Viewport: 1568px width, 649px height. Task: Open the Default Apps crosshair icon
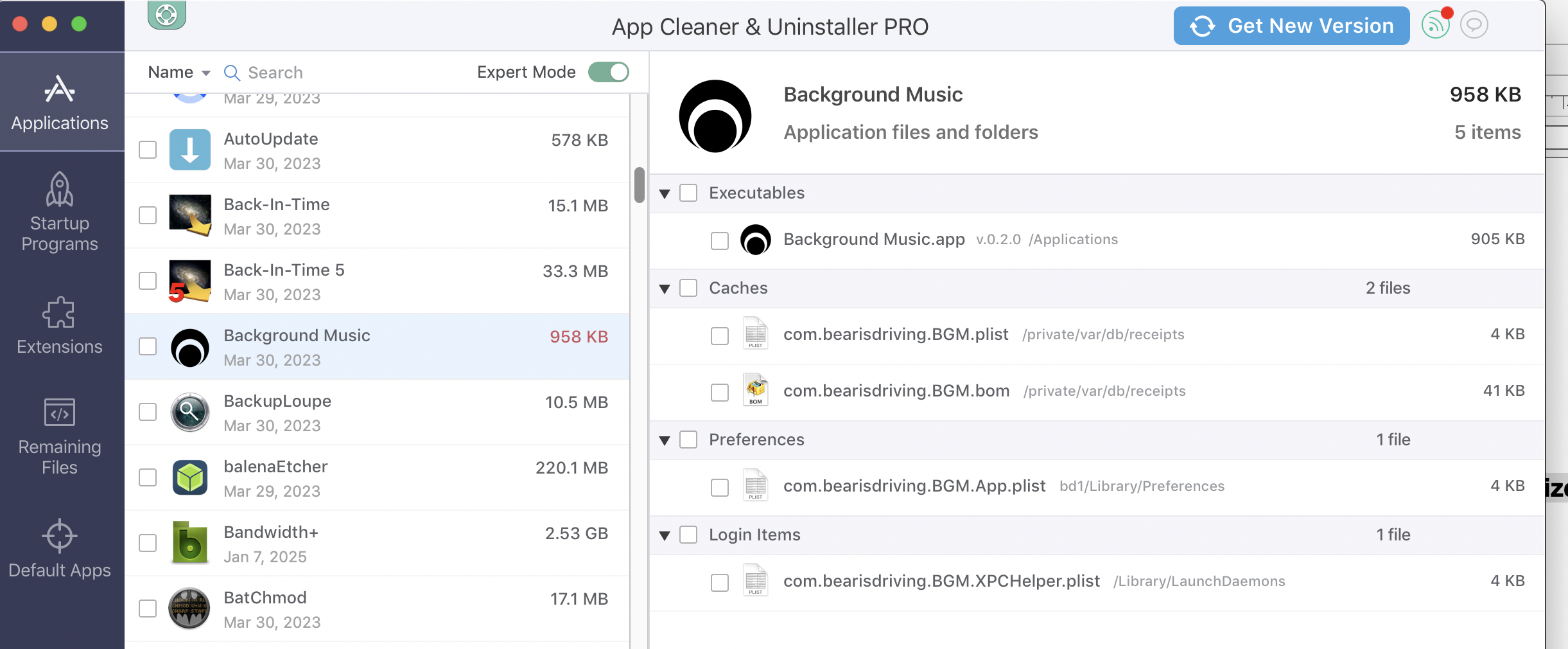[60, 535]
